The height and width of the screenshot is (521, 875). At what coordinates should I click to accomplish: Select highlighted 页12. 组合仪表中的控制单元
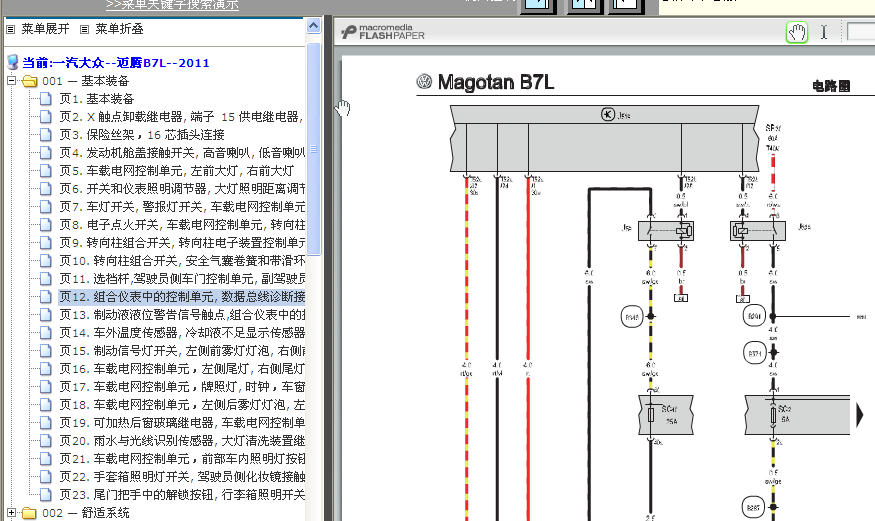(x=182, y=297)
